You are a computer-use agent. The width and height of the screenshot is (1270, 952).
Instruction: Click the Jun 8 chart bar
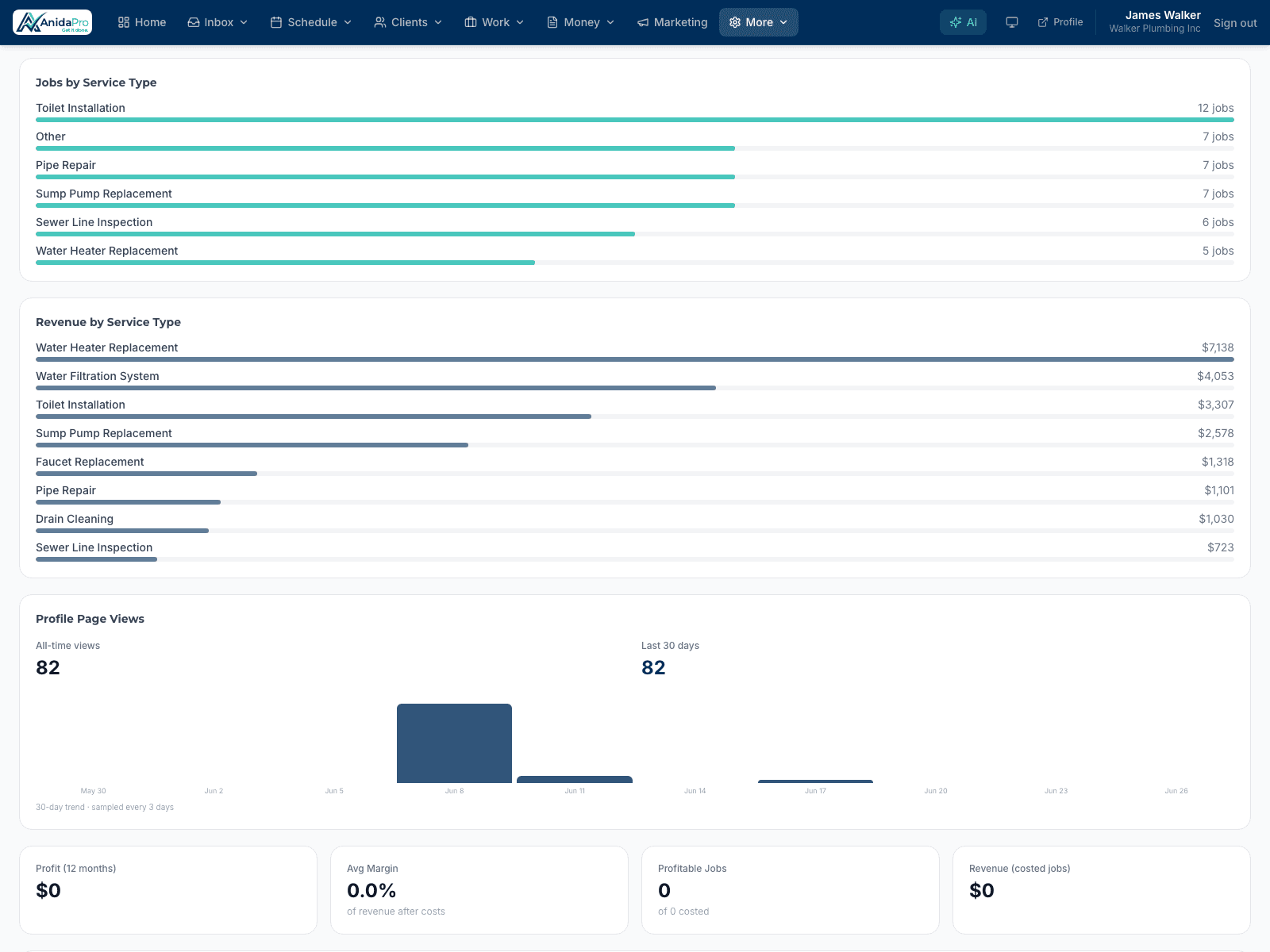pyautogui.click(x=454, y=743)
